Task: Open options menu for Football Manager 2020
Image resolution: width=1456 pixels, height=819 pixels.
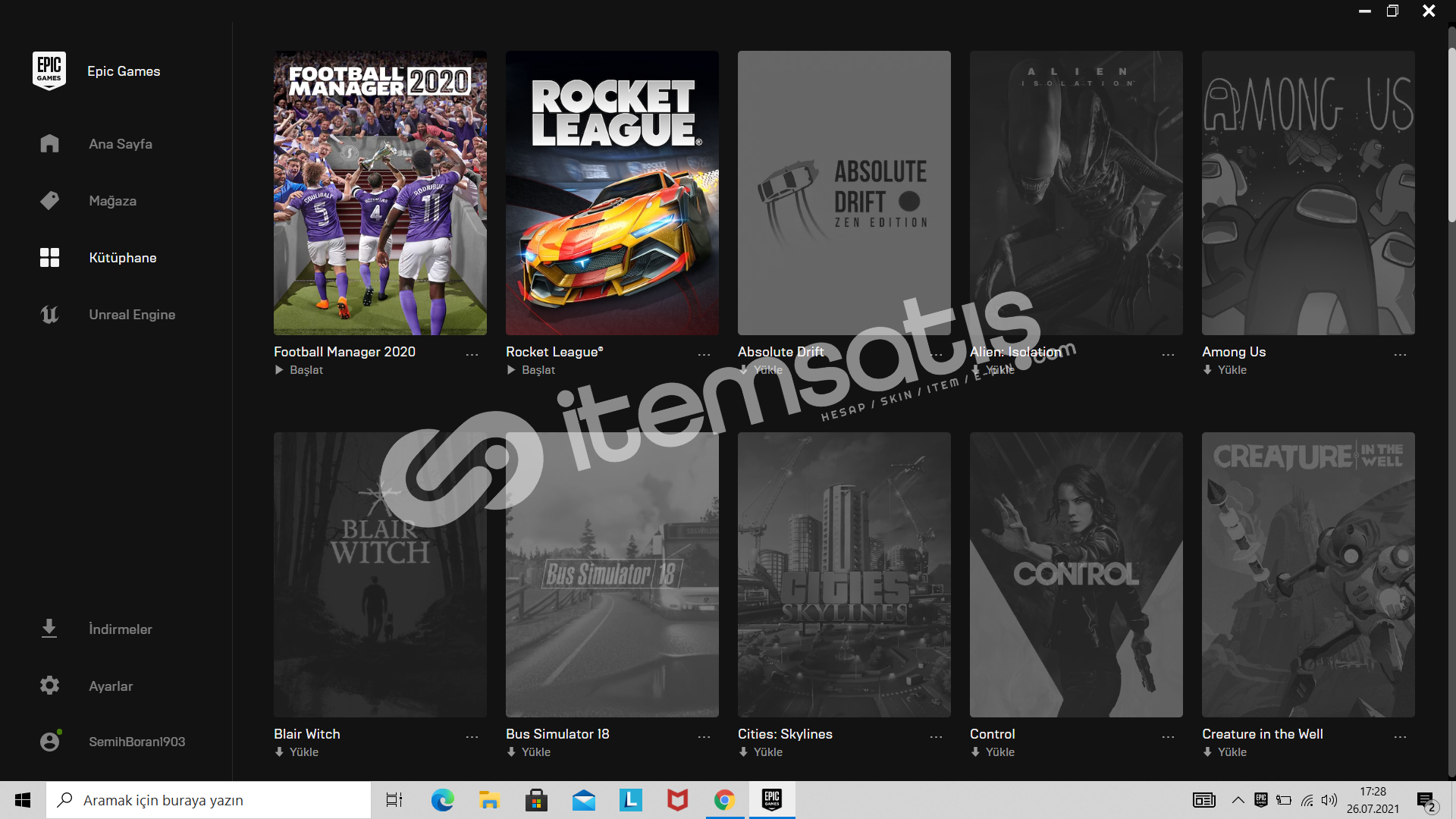Action: (472, 355)
